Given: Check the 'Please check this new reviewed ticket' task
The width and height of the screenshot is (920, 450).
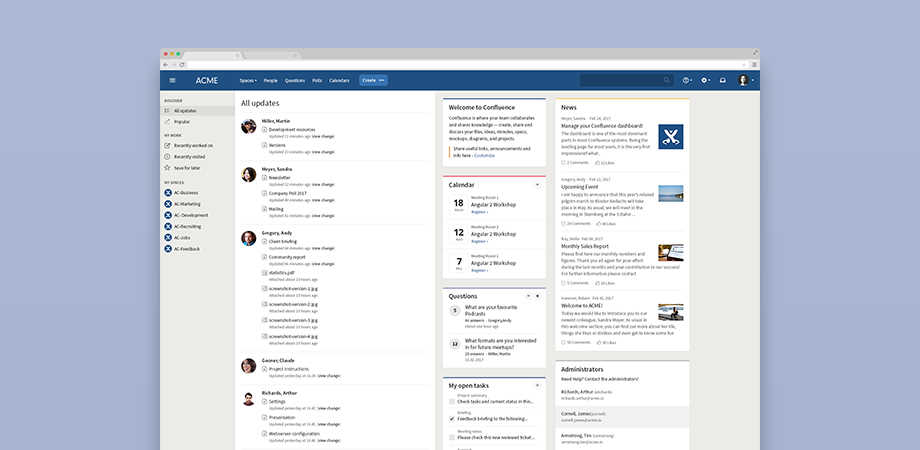Looking at the screenshot, I should pyautogui.click(x=452, y=437).
